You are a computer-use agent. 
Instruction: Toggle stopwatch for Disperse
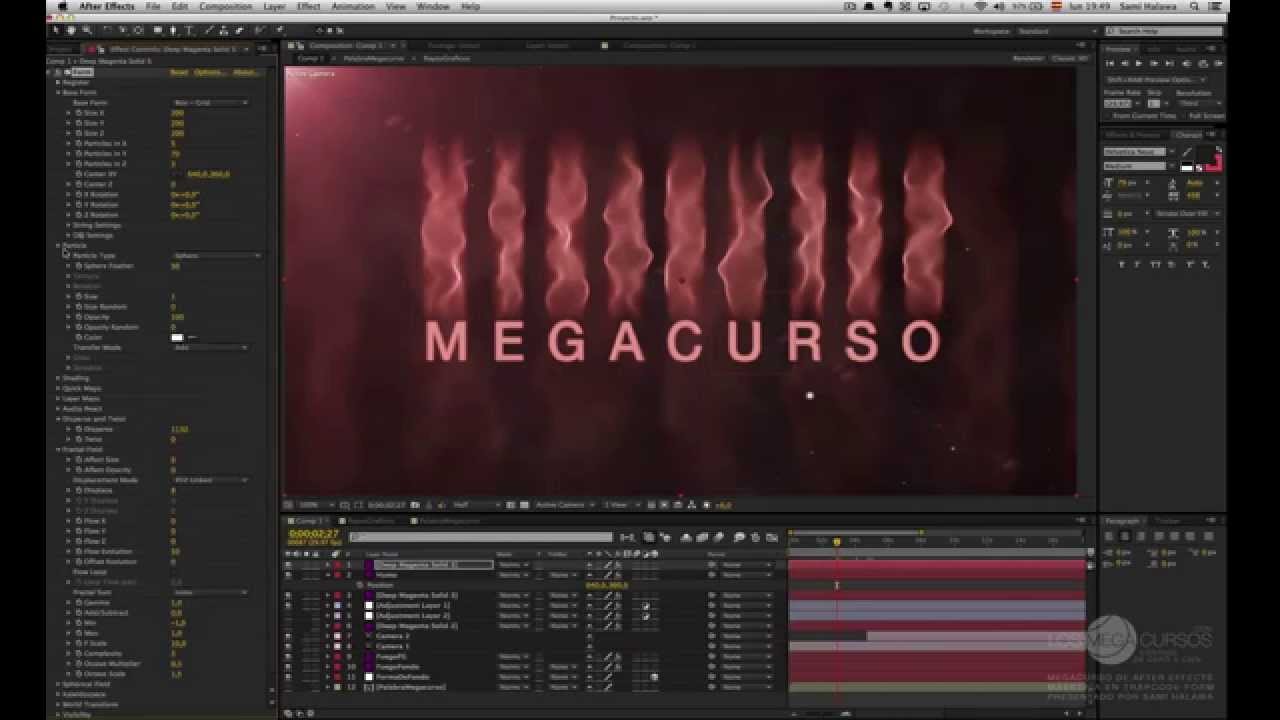[x=78, y=429]
